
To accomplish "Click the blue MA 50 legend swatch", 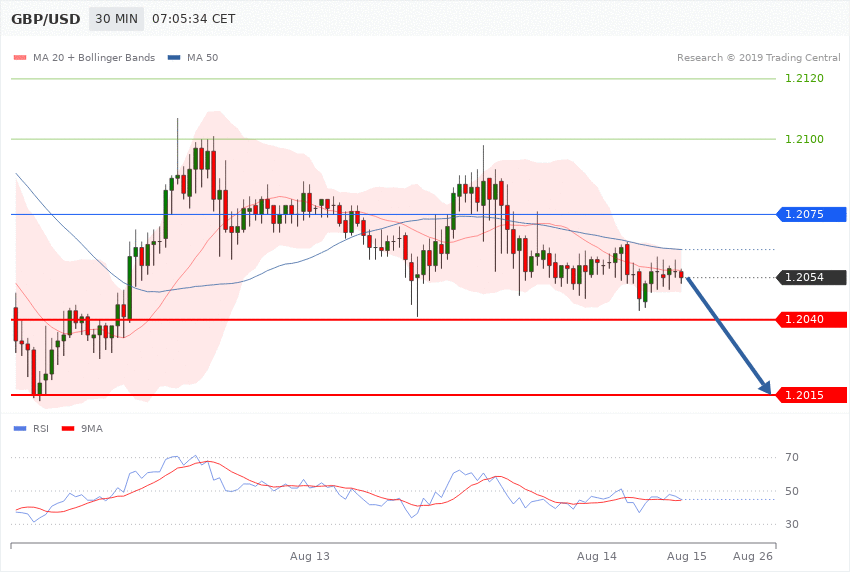I will [x=174, y=57].
